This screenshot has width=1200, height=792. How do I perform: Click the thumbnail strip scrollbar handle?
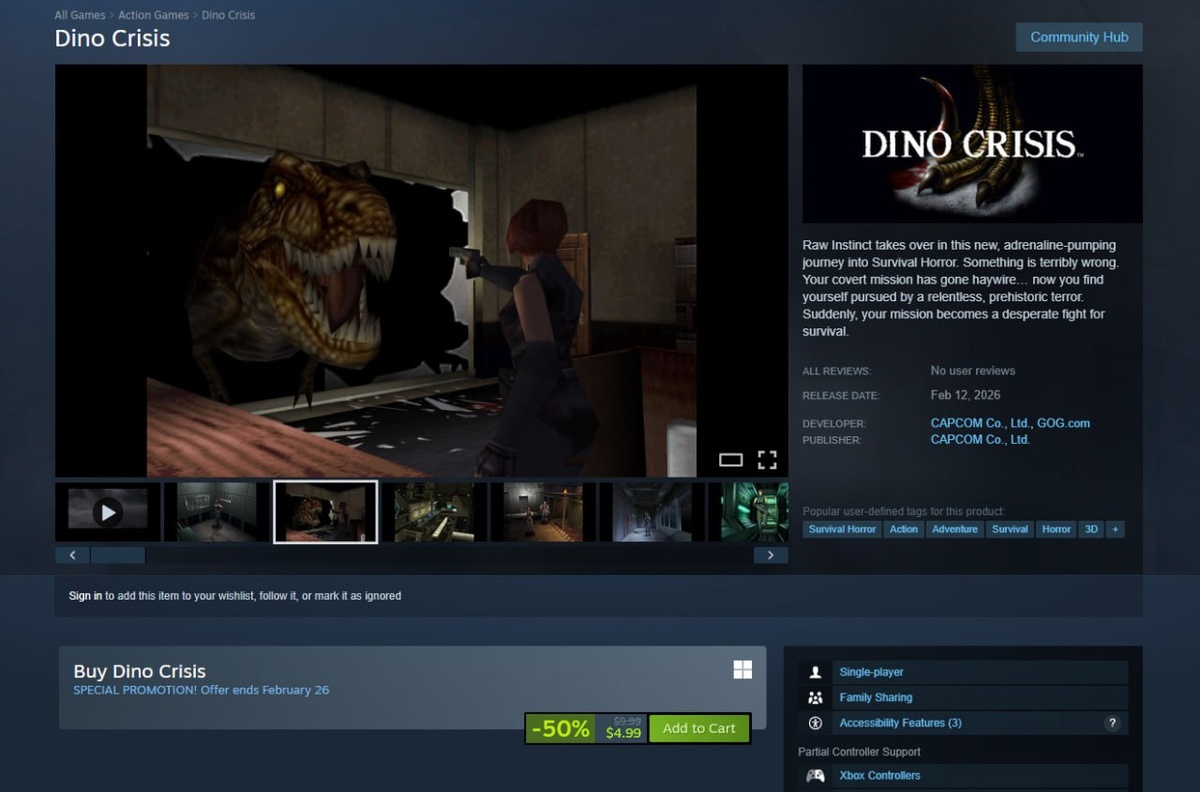tap(117, 555)
